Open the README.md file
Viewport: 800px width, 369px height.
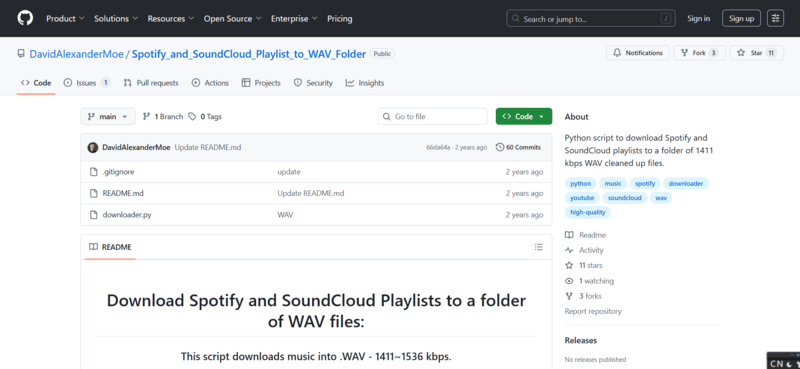click(123, 193)
